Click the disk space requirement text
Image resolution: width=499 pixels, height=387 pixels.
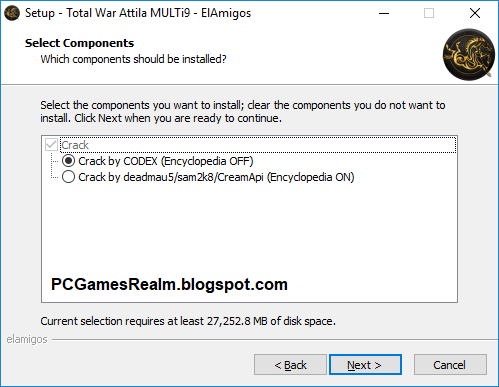(x=188, y=321)
